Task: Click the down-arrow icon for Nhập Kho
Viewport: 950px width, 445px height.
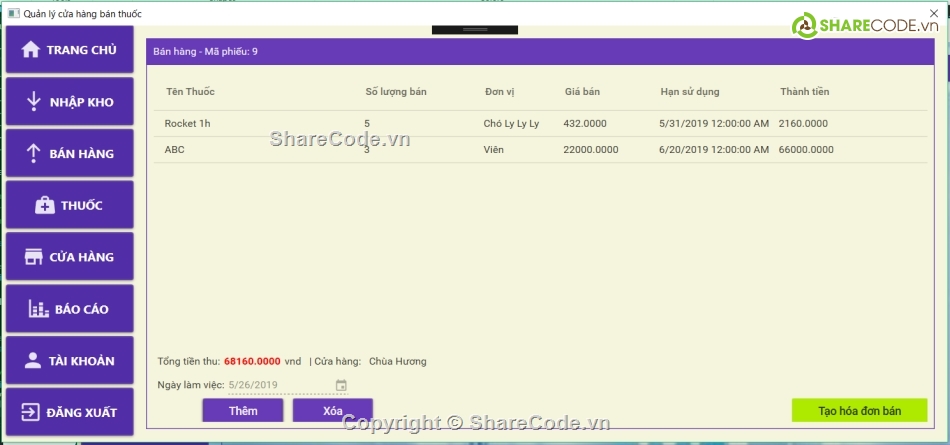Action: [x=33, y=102]
